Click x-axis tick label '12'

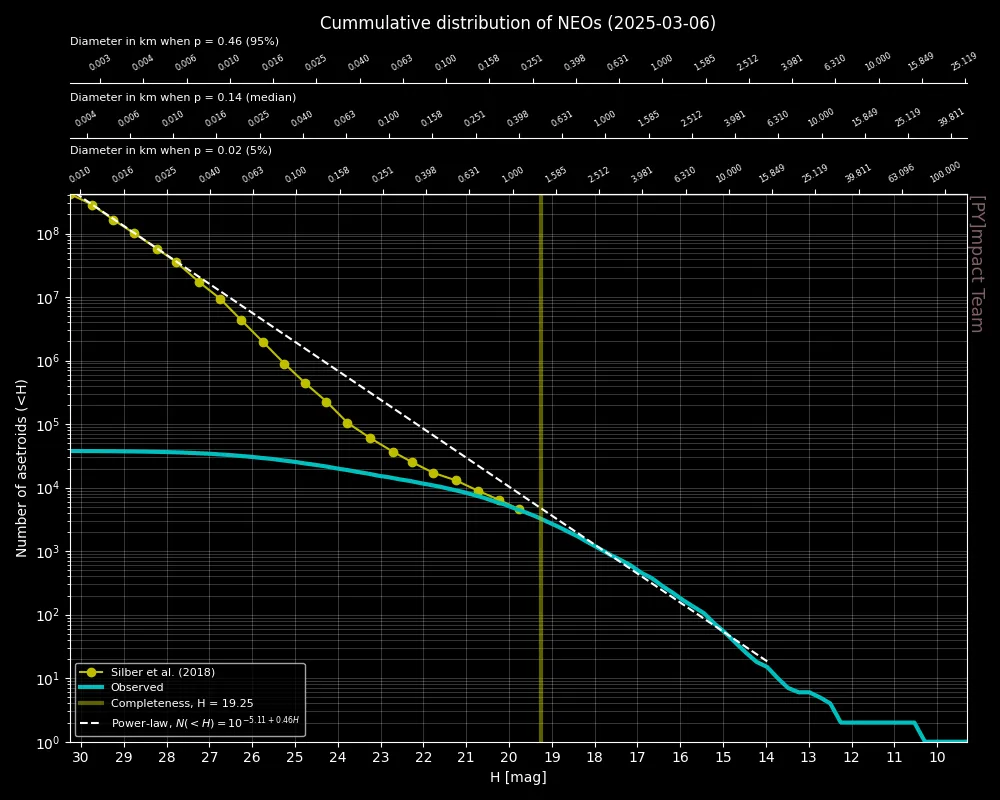[852, 758]
